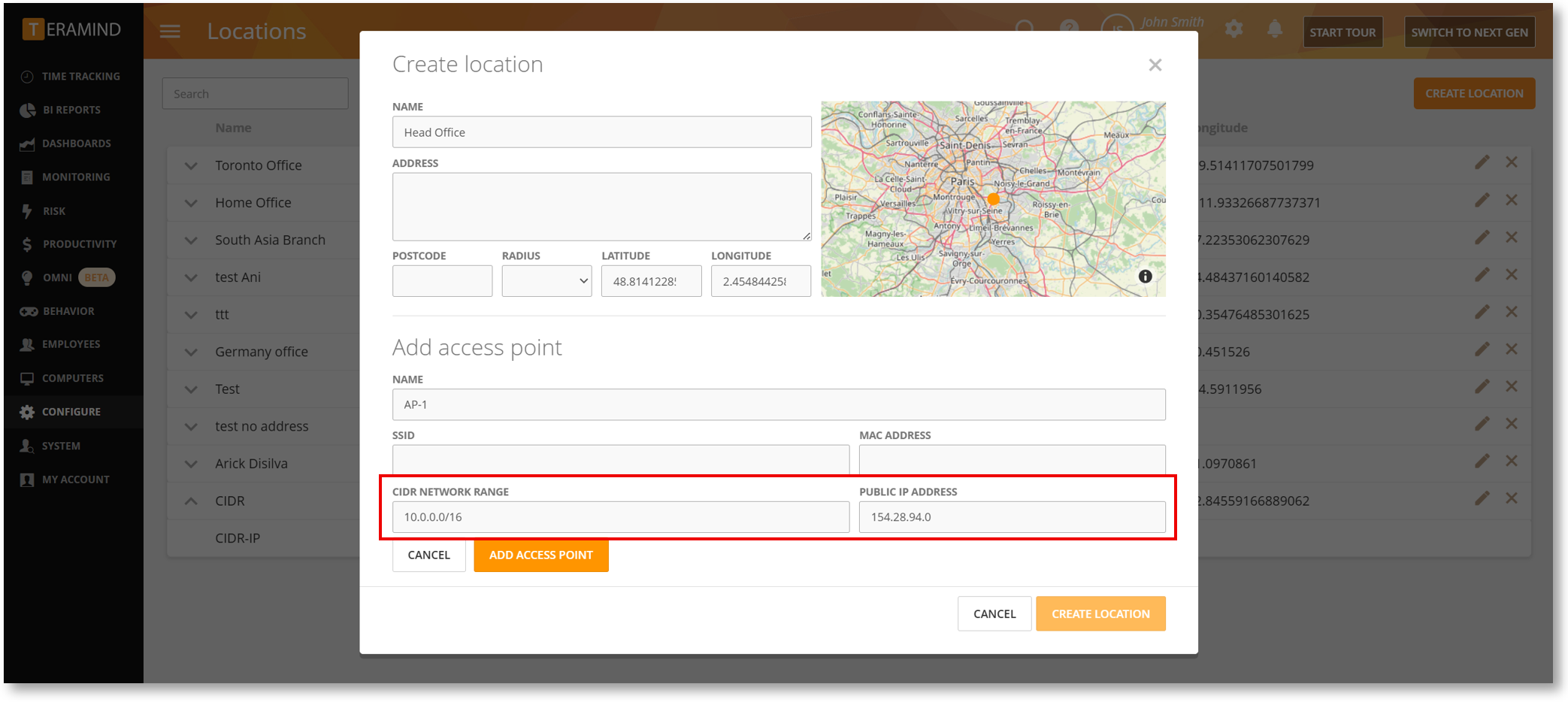Open the Monitoring menu
The image size is (1568, 702).
[75, 177]
